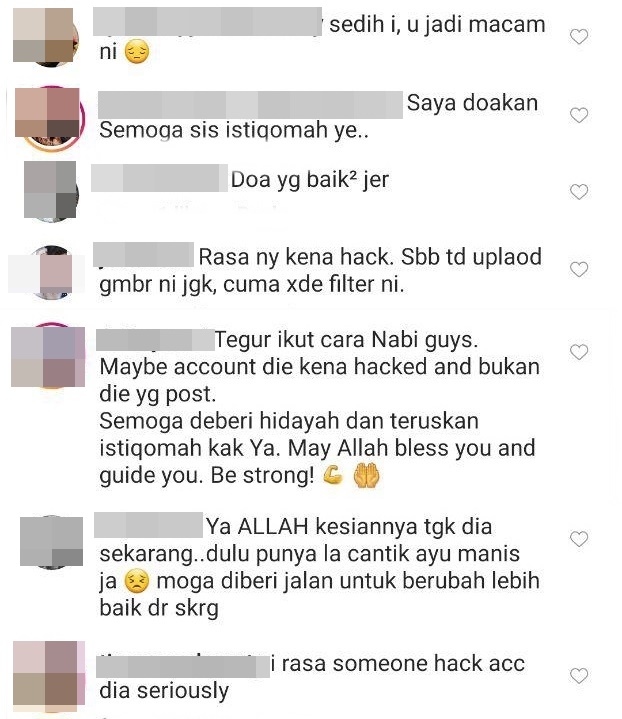Tap heart beside 'Doa yg baik² jer'
The image size is (622, 719).
579,192
